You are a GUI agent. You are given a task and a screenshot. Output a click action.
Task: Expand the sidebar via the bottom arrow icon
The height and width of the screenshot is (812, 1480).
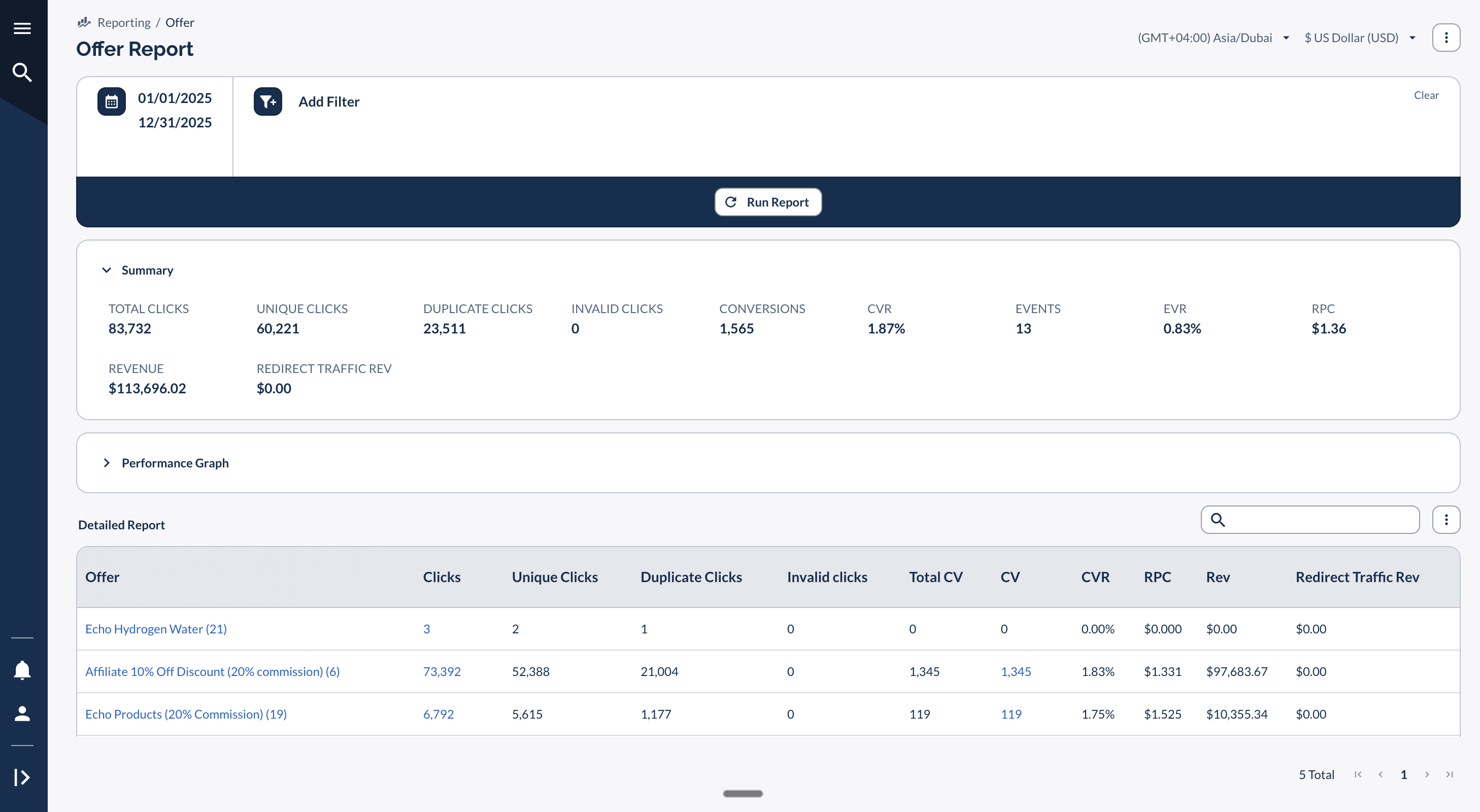[22, 777]
